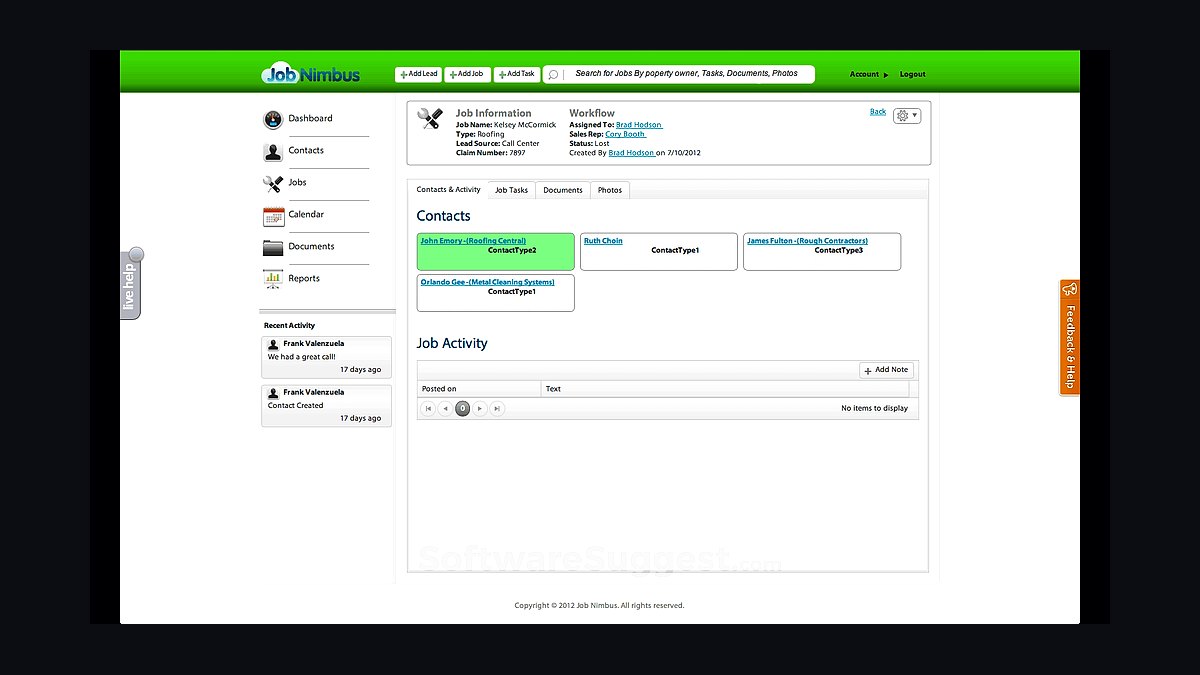This screenshot has width=1200, height=675.
Task: Select the Contacts & Activity tab
Action: pos(449,189)
